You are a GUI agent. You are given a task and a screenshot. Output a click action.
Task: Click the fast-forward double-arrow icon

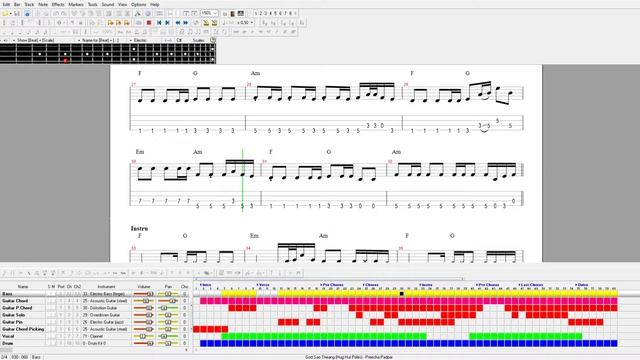click(x=186, y=23)
